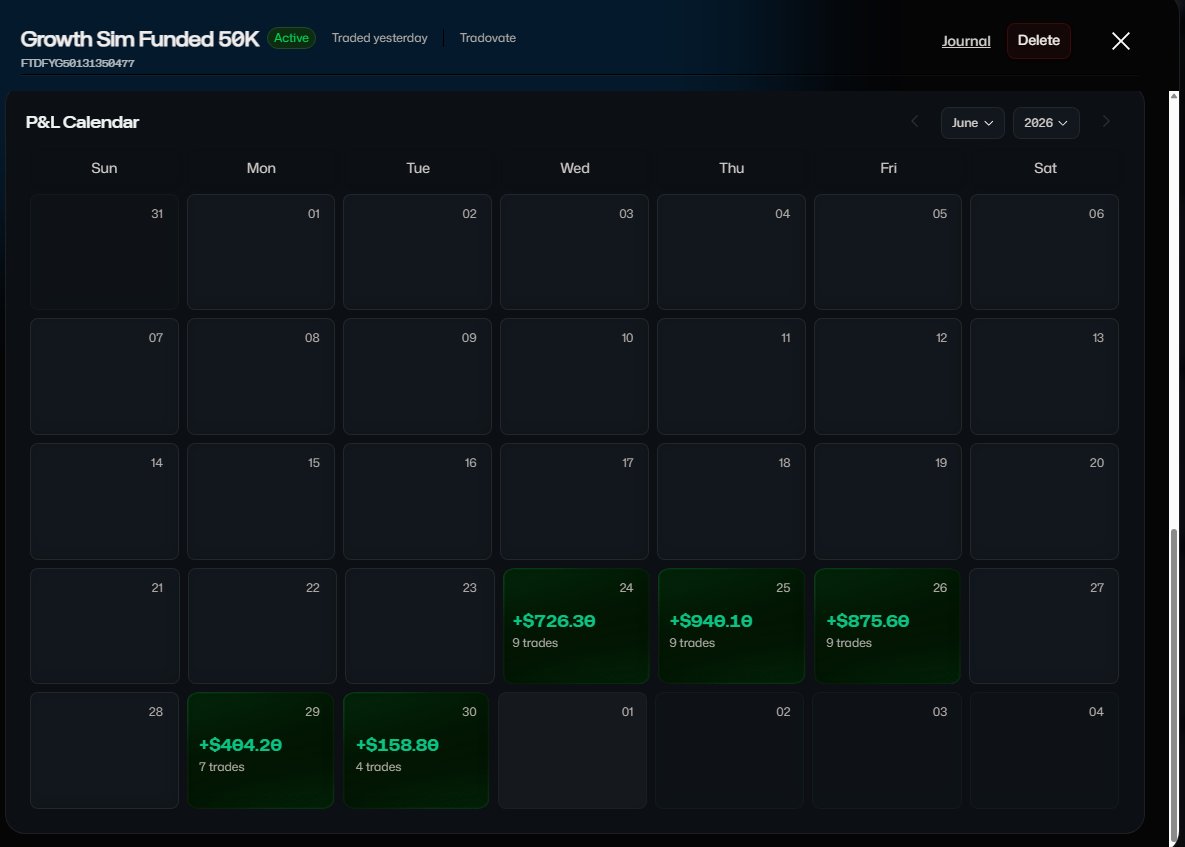Viewport: 1185px width, 847px height.
Task: Open June 29 day showing +$404.20
Action: 261,750
